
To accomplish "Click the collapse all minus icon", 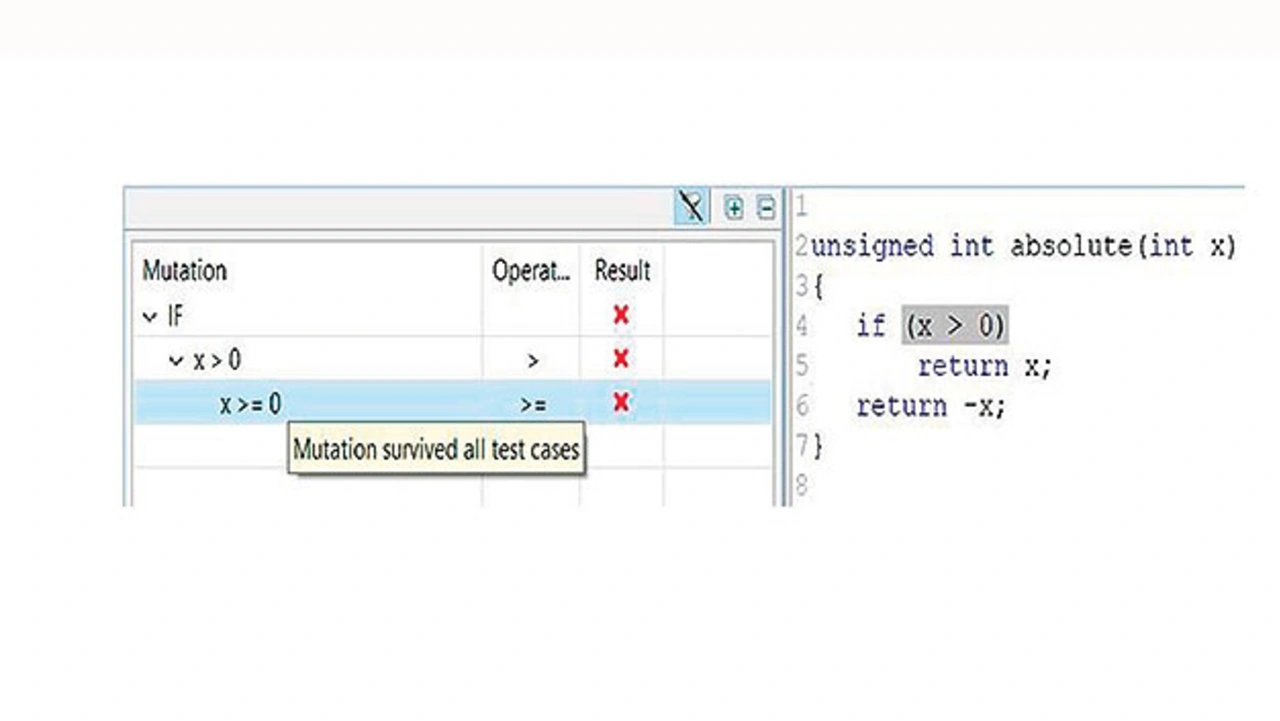I will [x=765, y=208].
